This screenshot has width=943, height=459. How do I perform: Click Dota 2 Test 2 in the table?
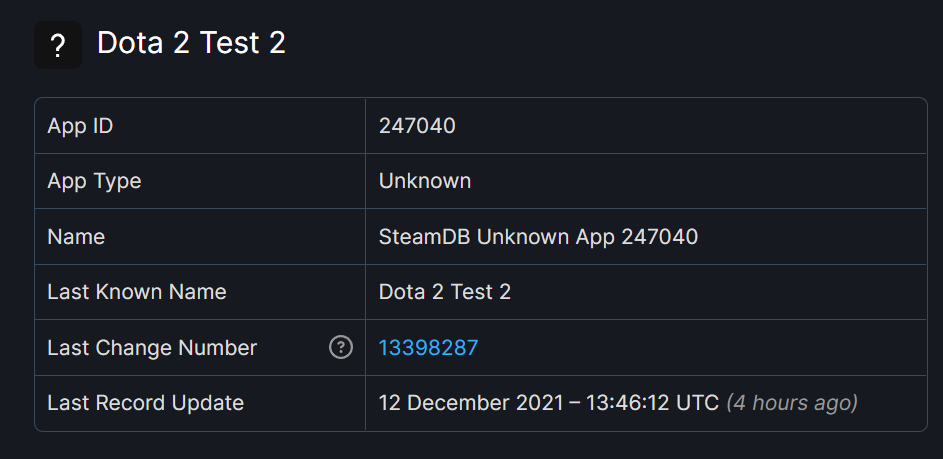[445, 292]
